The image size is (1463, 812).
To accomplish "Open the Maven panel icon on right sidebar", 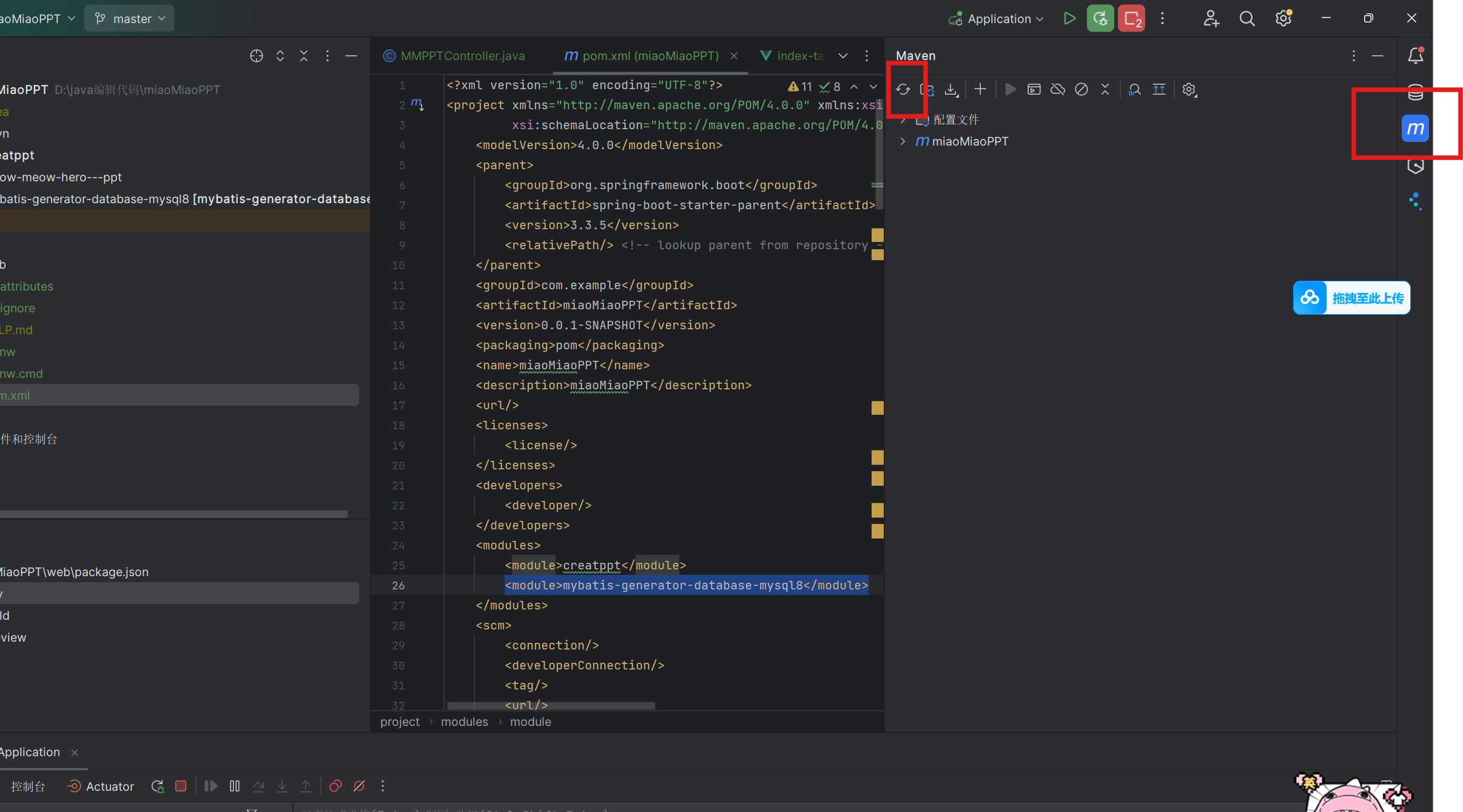I will click(1414, 127).
